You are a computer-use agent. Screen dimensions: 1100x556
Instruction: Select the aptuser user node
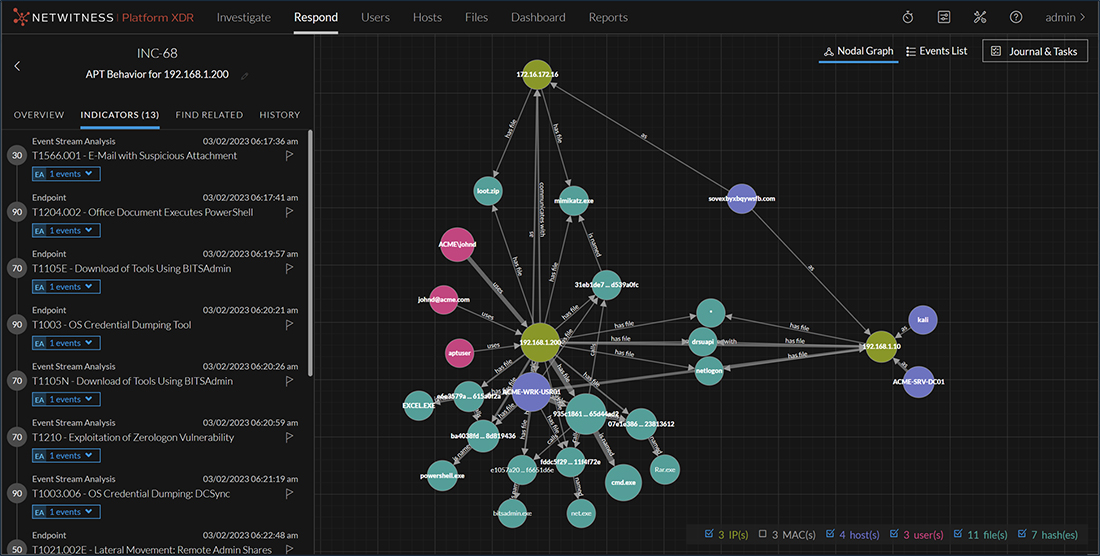460,353
